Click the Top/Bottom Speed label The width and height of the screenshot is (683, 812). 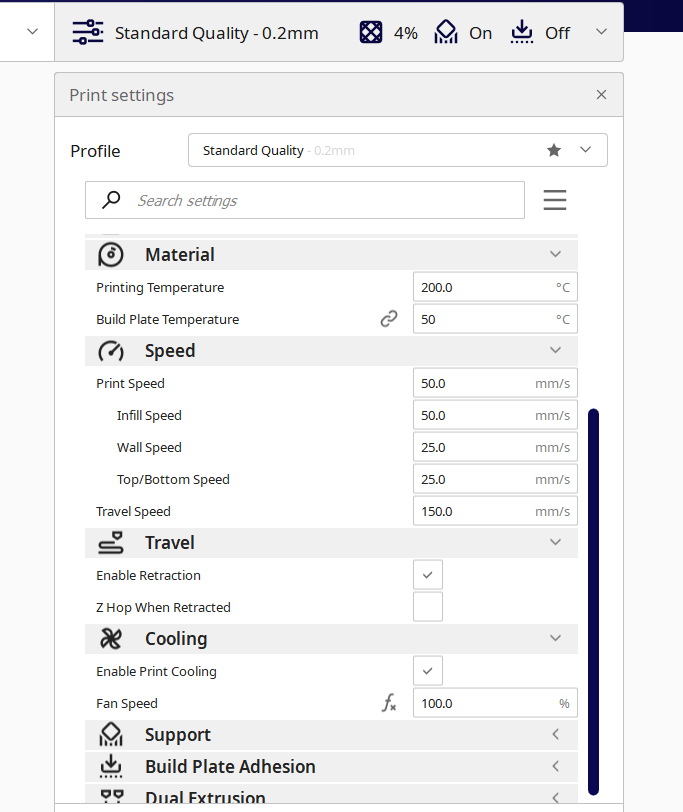point(173,480)
